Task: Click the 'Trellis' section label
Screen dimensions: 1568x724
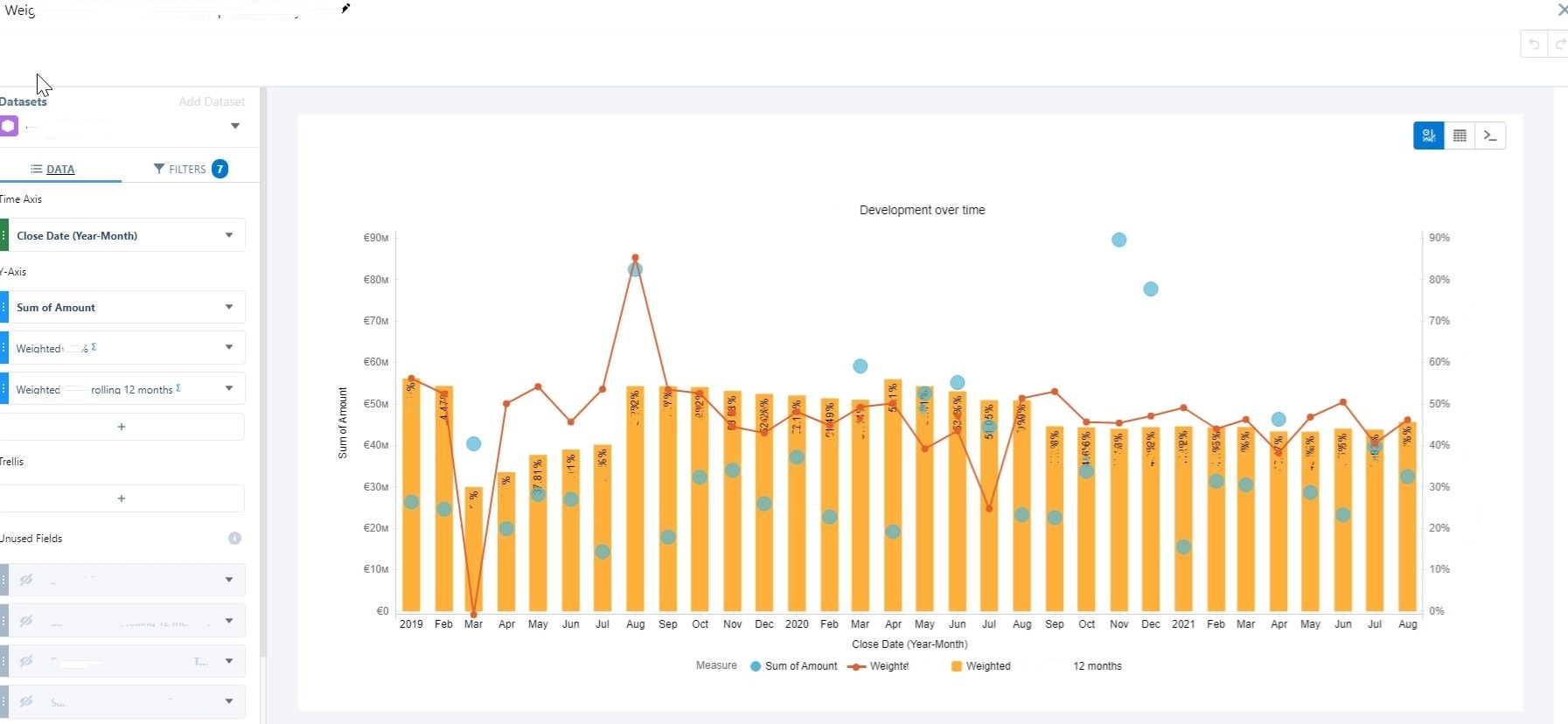Action: pyautogui.click(x=12, y=462)
